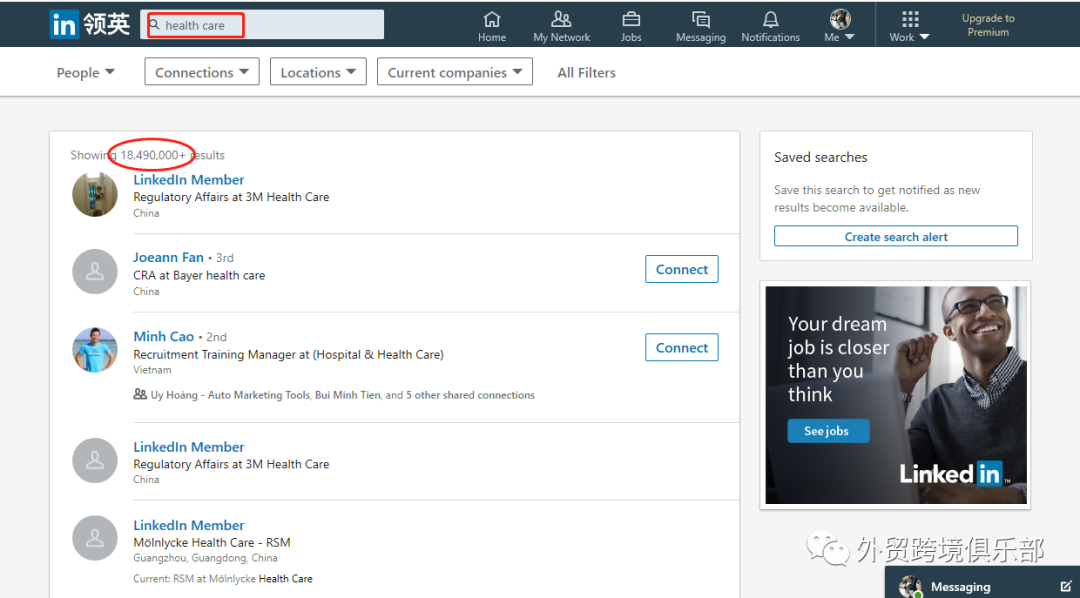Click placeholder avatar of Mölnlycke Health Care member
The height and width of the screenshot is (598, 1080).
[x=95, y=538]
